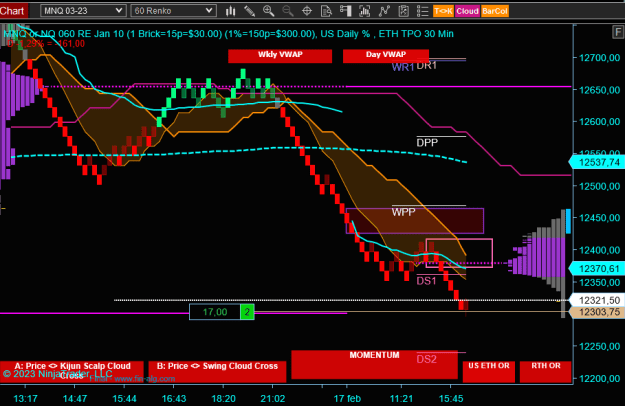Click the 12303,75 tan price marker
This screenshot has height=406, width=625.
(597, 312)
